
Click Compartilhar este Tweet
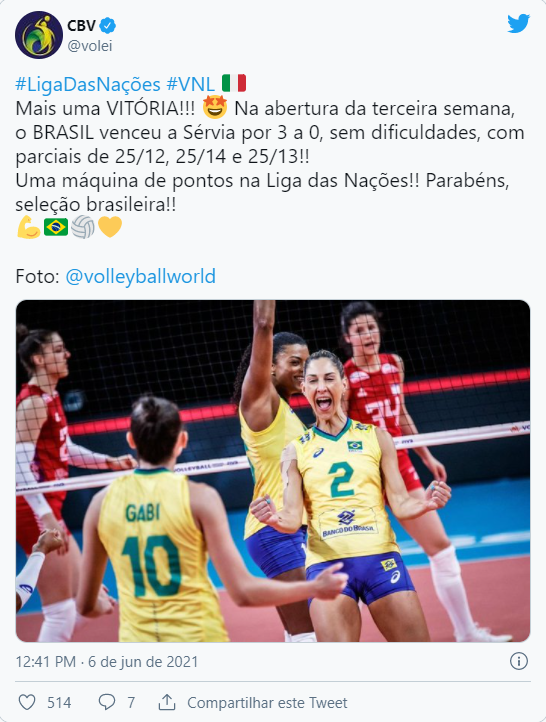(x=267, y=703)
